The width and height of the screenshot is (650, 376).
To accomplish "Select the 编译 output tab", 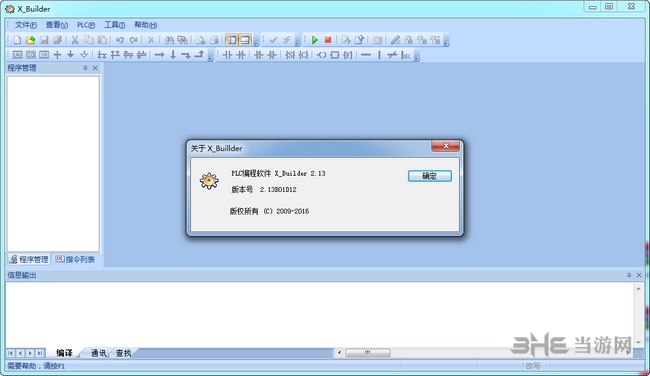I will pyautogui.click(x=64, y=353).
